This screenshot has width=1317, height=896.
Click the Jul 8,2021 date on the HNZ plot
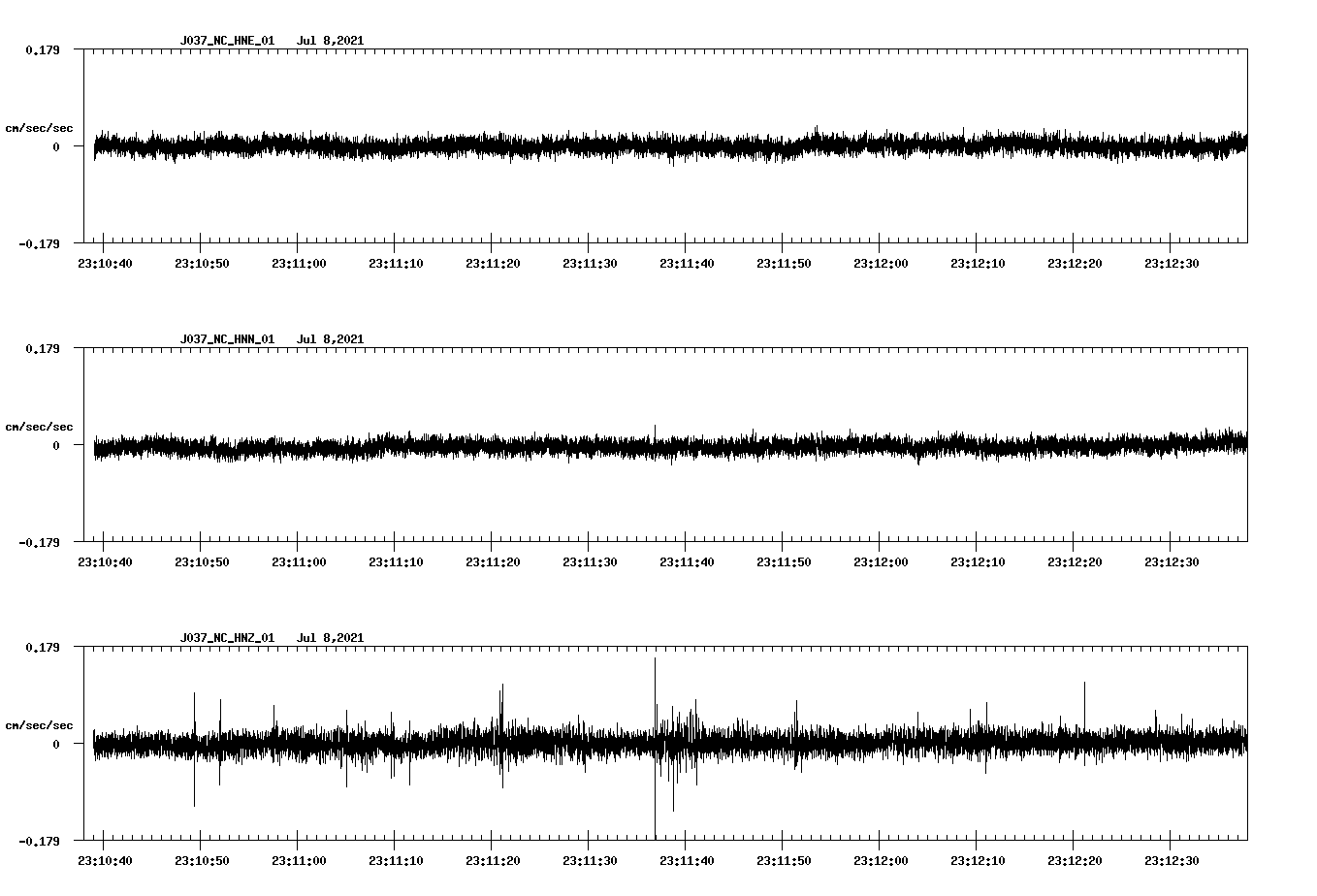tap(330, 638)
